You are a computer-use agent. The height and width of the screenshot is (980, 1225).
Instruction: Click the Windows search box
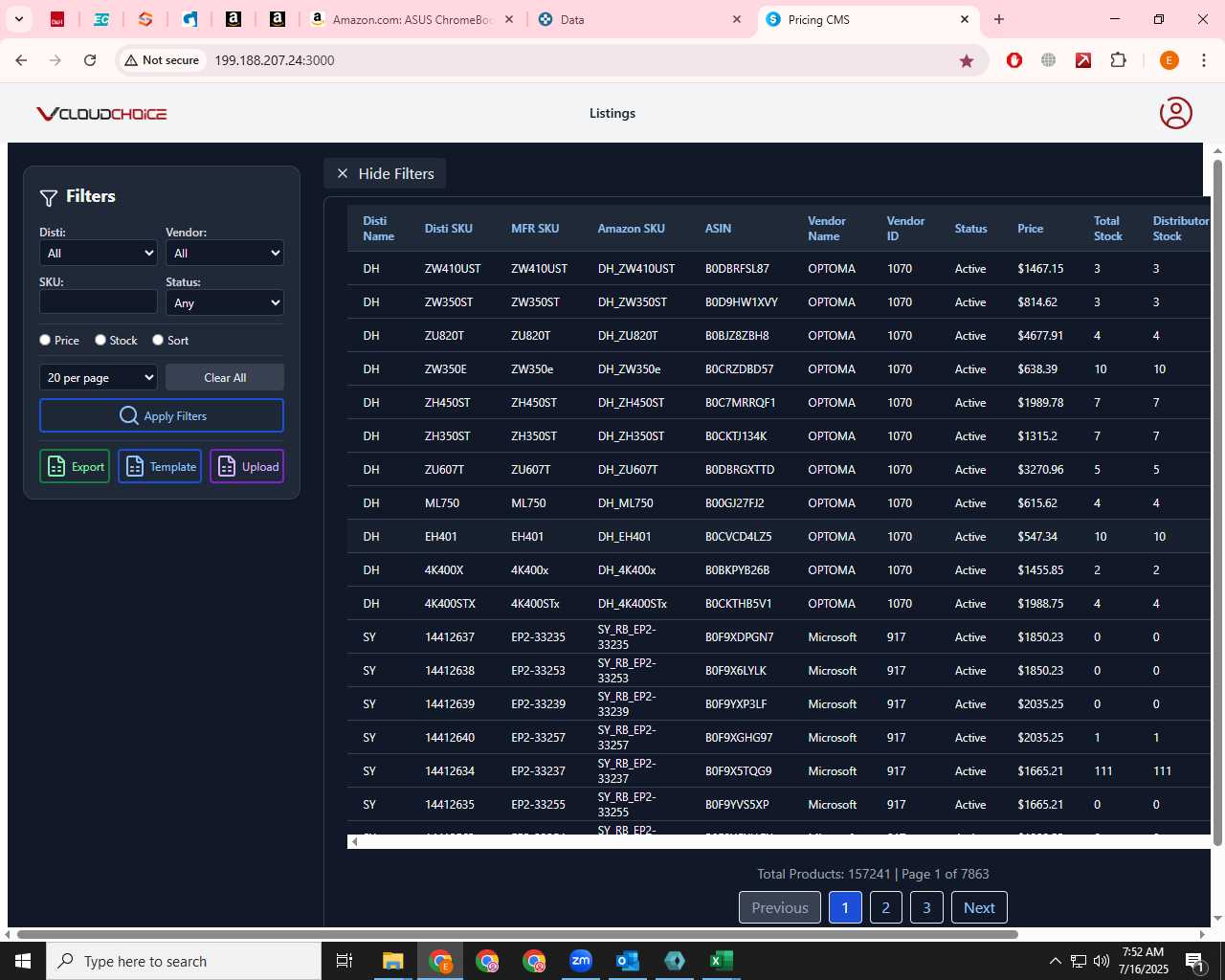[x=184, y=961]
